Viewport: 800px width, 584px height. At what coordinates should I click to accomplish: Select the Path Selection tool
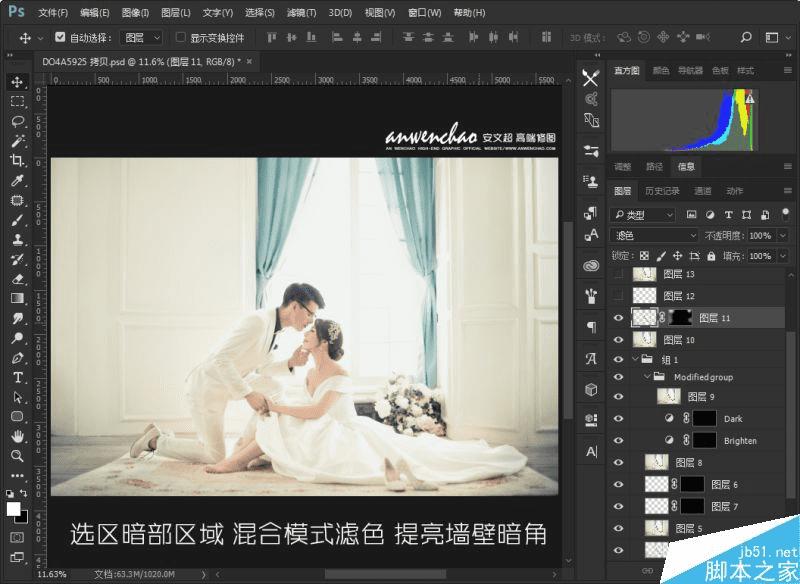coord(17,397)
